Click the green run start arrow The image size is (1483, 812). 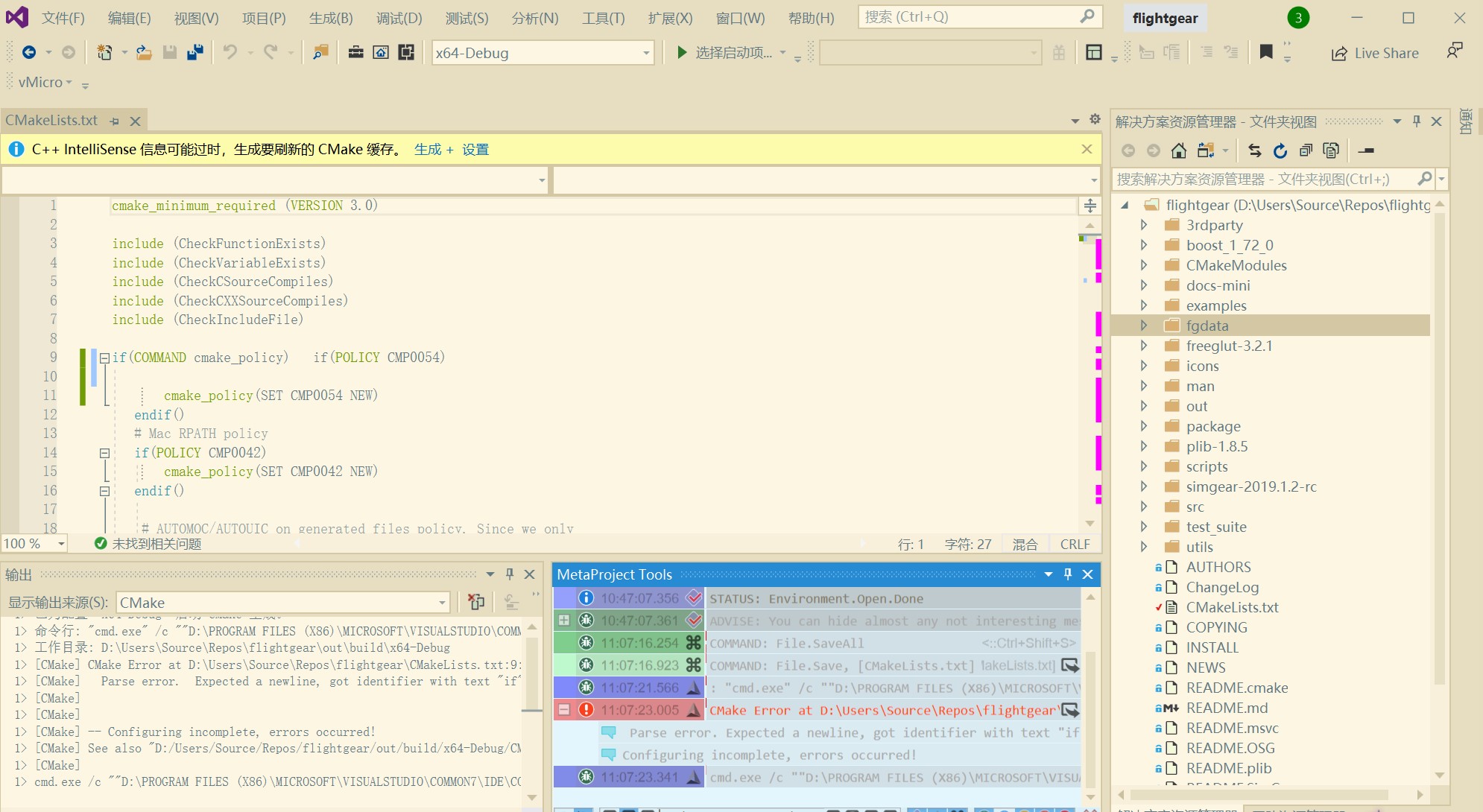681,52
